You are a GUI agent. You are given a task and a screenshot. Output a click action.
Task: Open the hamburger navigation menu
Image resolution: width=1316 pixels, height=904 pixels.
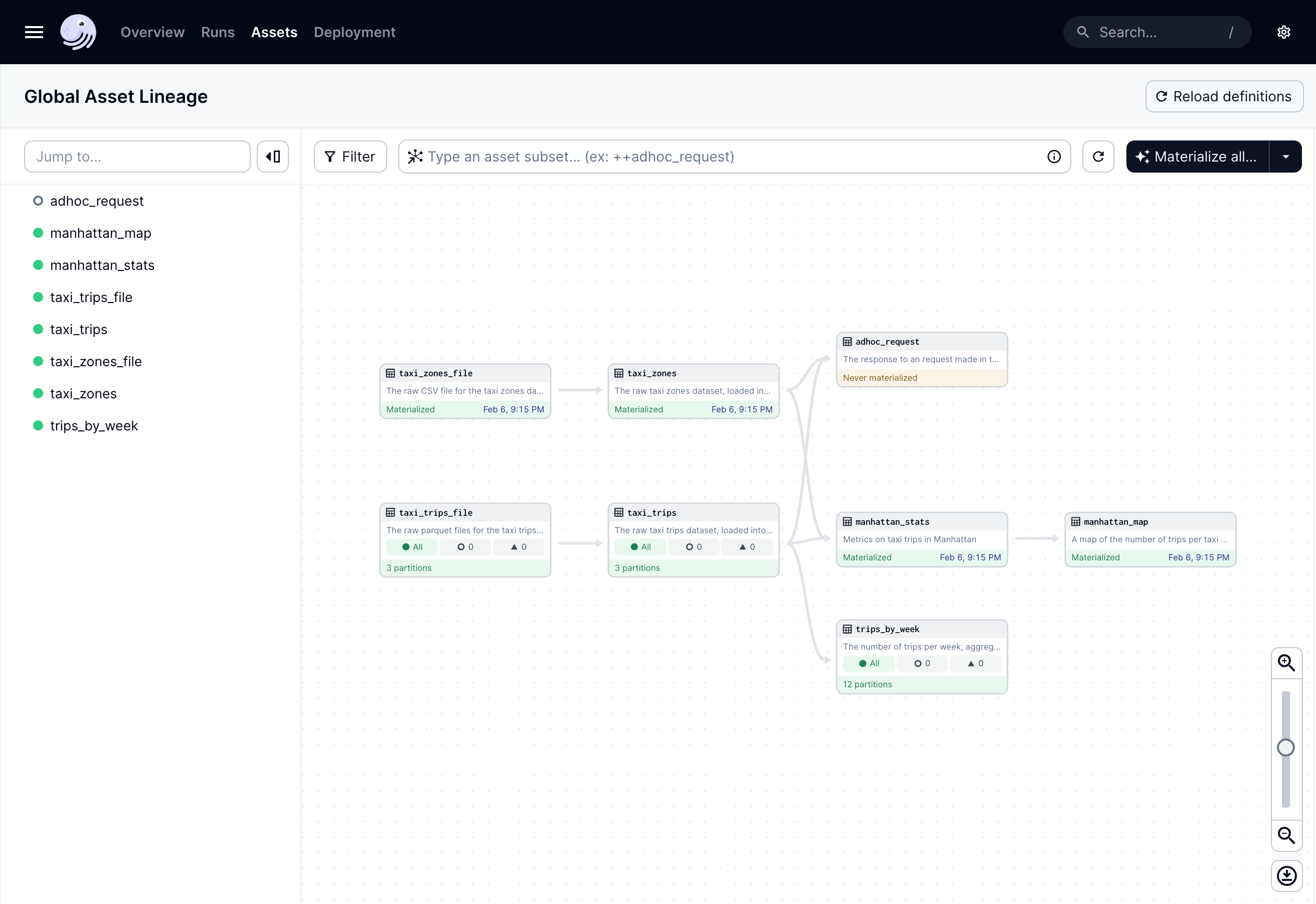point(34,32)
